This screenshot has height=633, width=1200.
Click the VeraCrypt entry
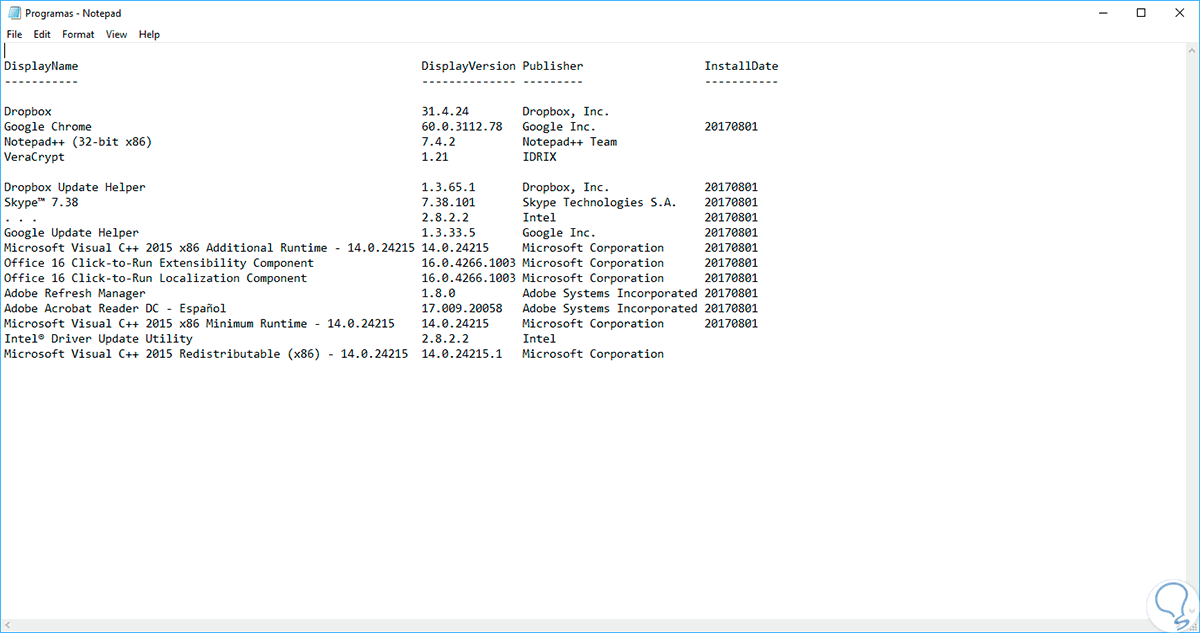(34, 157)
